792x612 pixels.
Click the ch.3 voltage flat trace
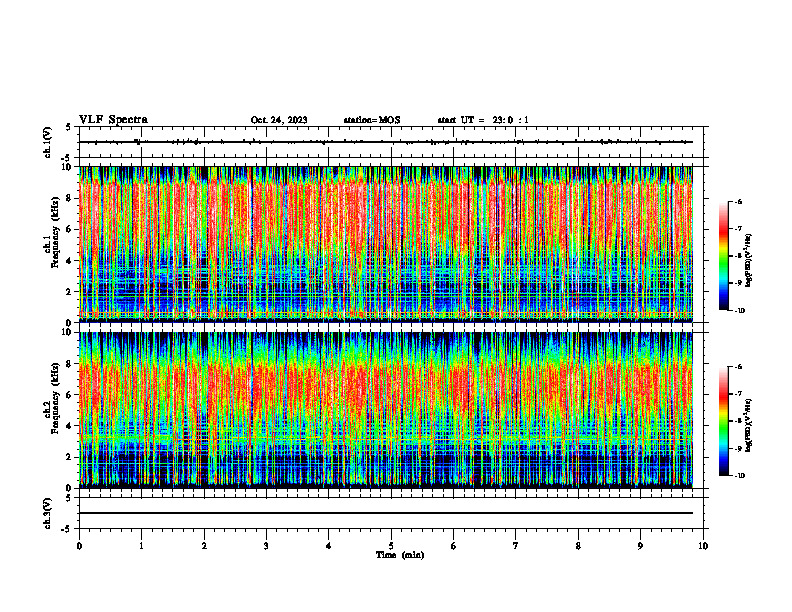(386, 513)
